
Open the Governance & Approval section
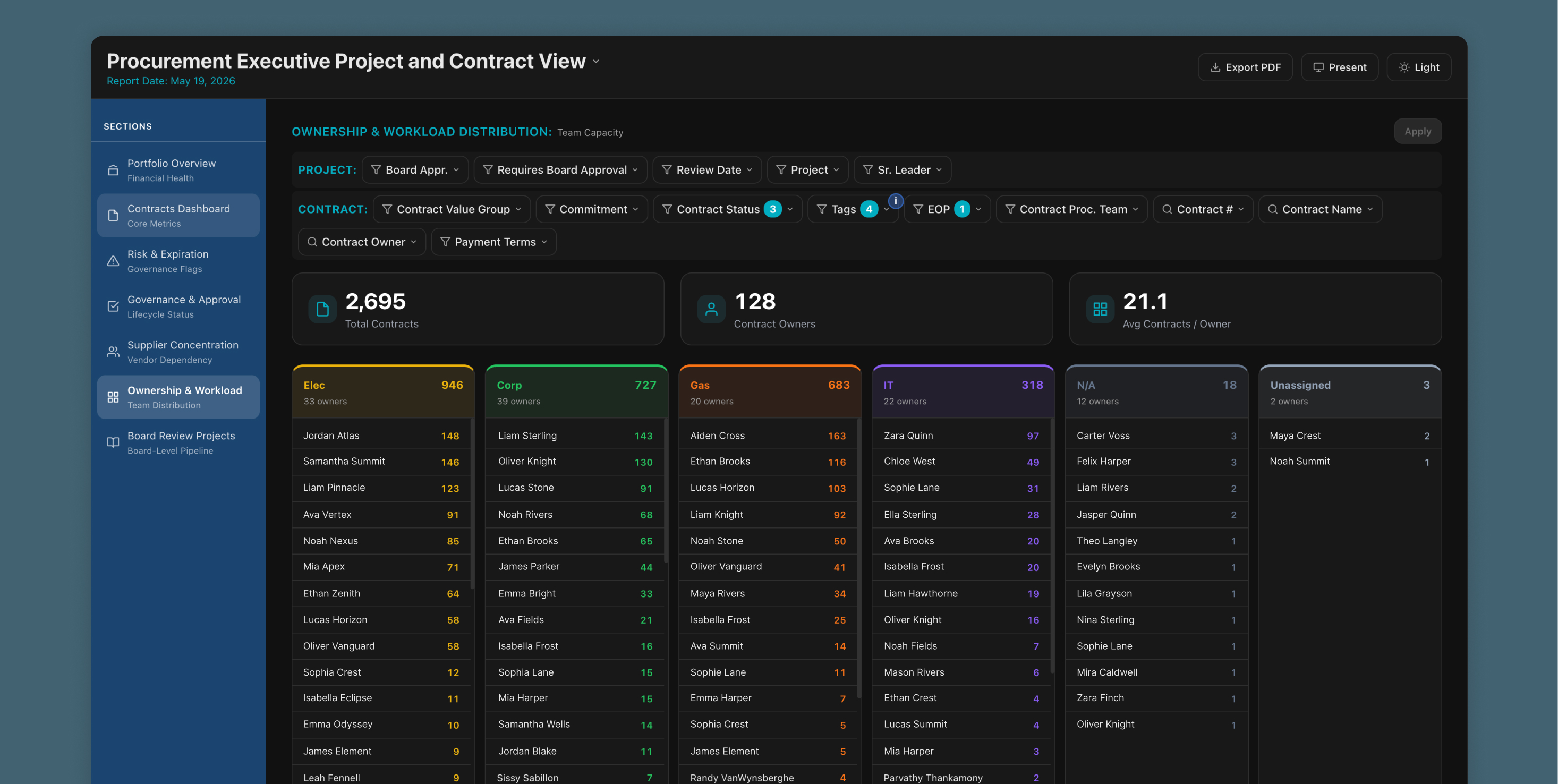[x=178, y=306]
